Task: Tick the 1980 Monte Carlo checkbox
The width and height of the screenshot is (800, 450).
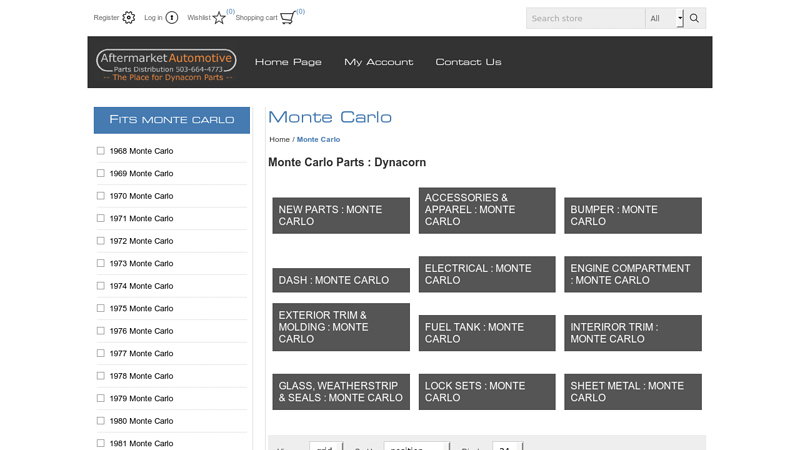Action: (101, 421)
